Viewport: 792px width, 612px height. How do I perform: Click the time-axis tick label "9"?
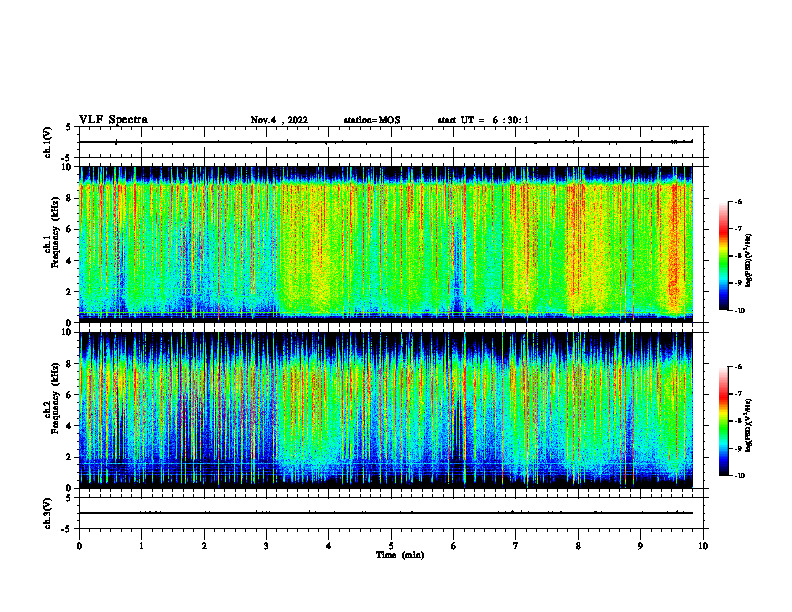coord(640,546)
